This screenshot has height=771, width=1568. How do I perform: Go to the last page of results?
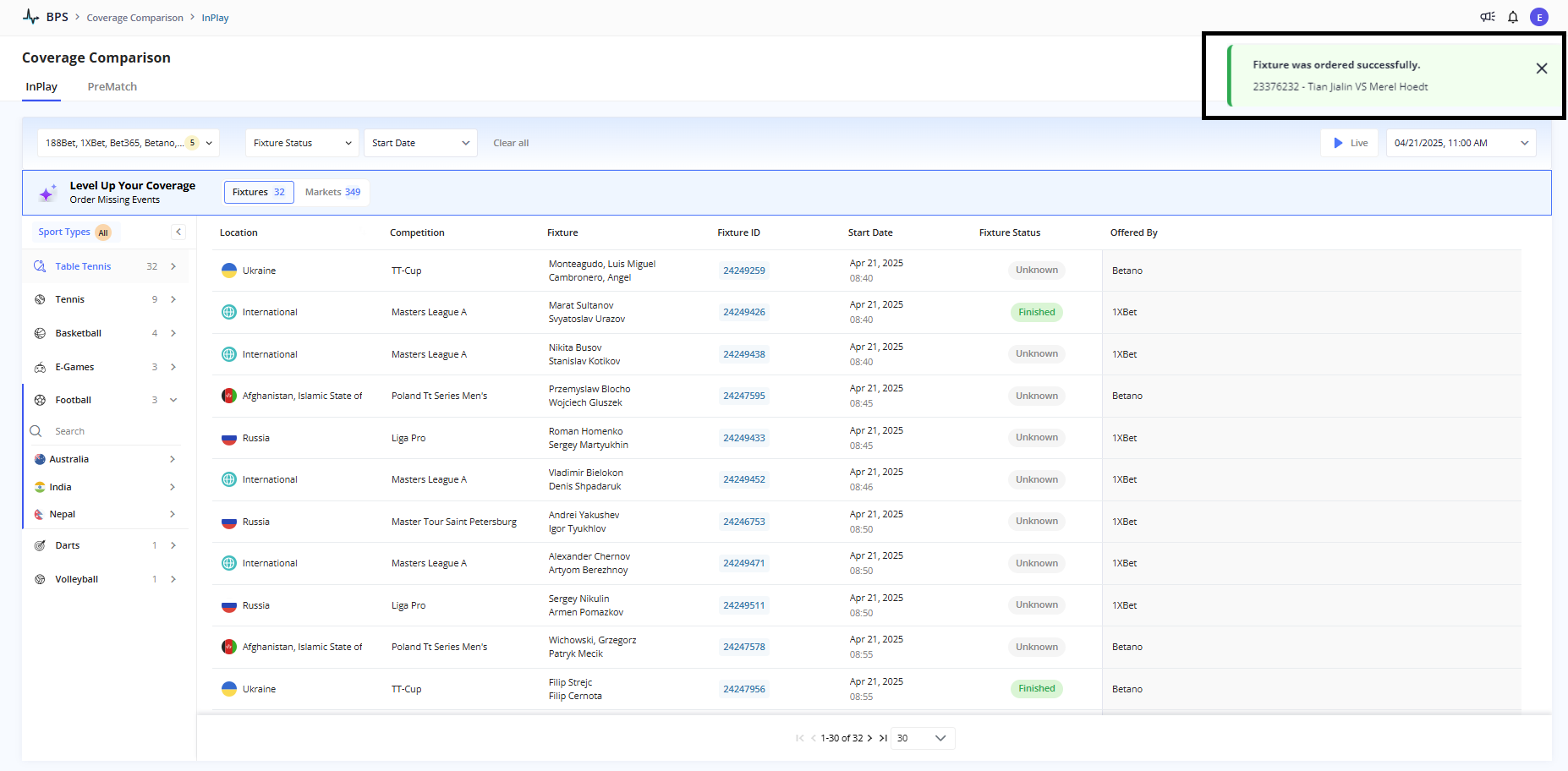click(x=883, y=738)
